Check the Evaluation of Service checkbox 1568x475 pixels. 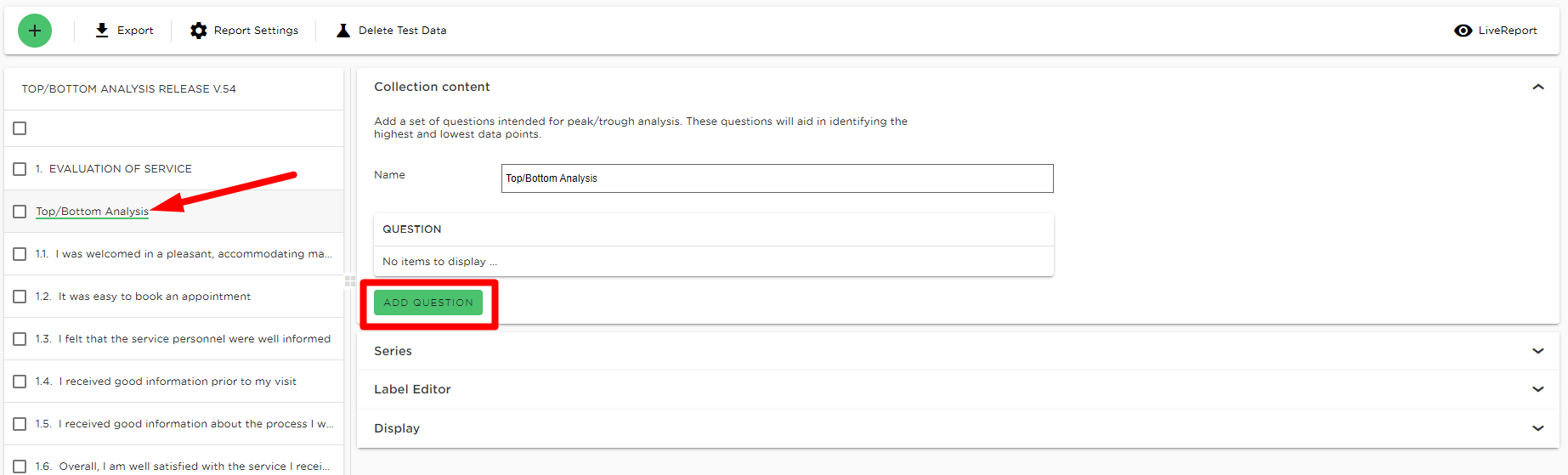[x=20, y=169]
